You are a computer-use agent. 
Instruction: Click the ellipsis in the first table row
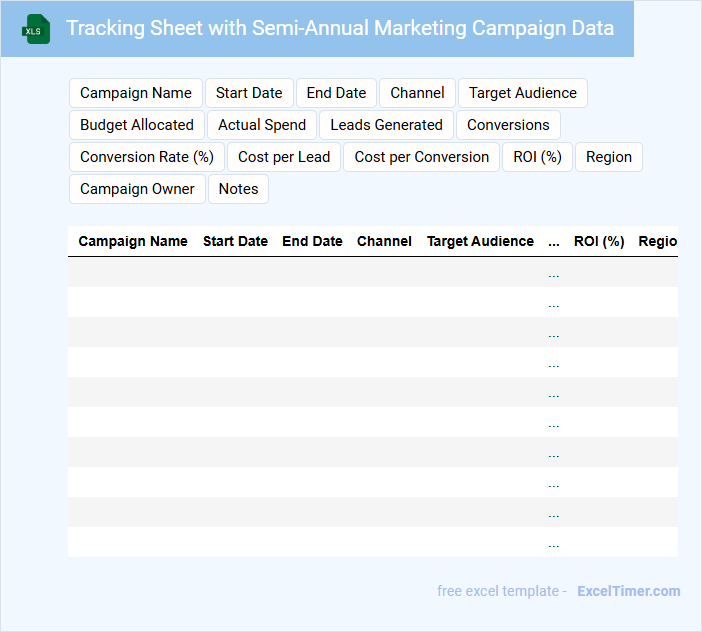[x=554, y=273]
